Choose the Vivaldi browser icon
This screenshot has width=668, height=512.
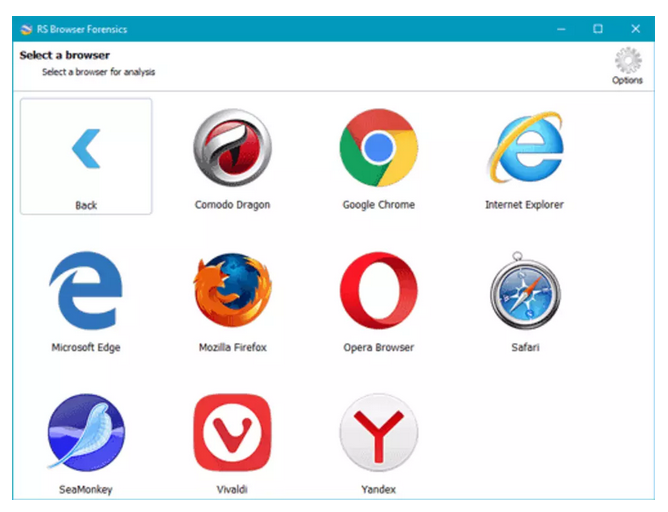click(x=233, y=432)
